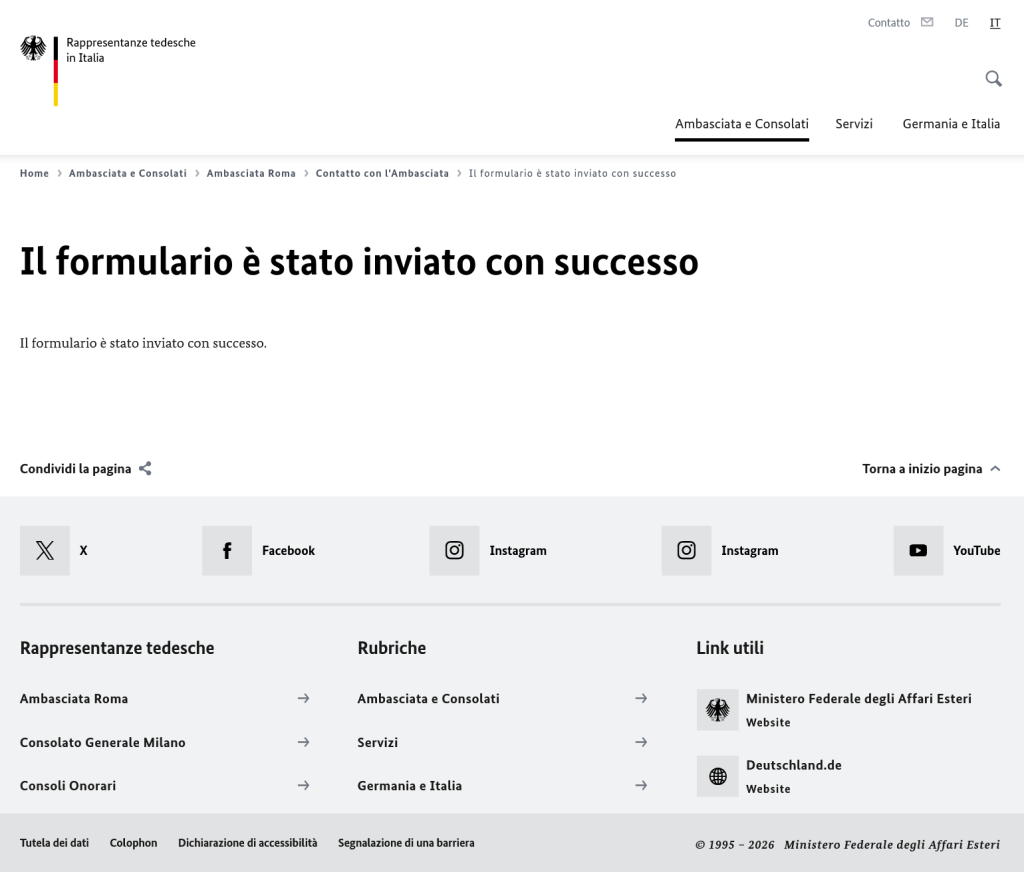Open Dichiarazione di accessibilità footer link

coord(247,843)
